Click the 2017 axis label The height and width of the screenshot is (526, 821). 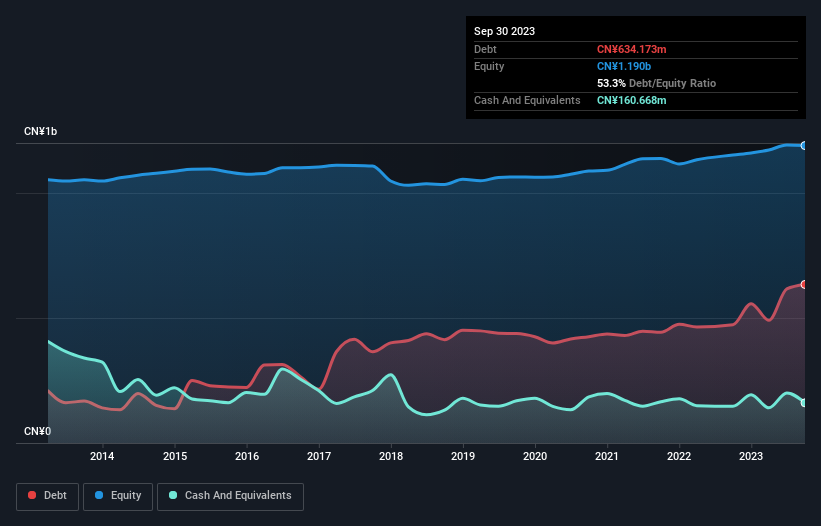tap(319, 456)
